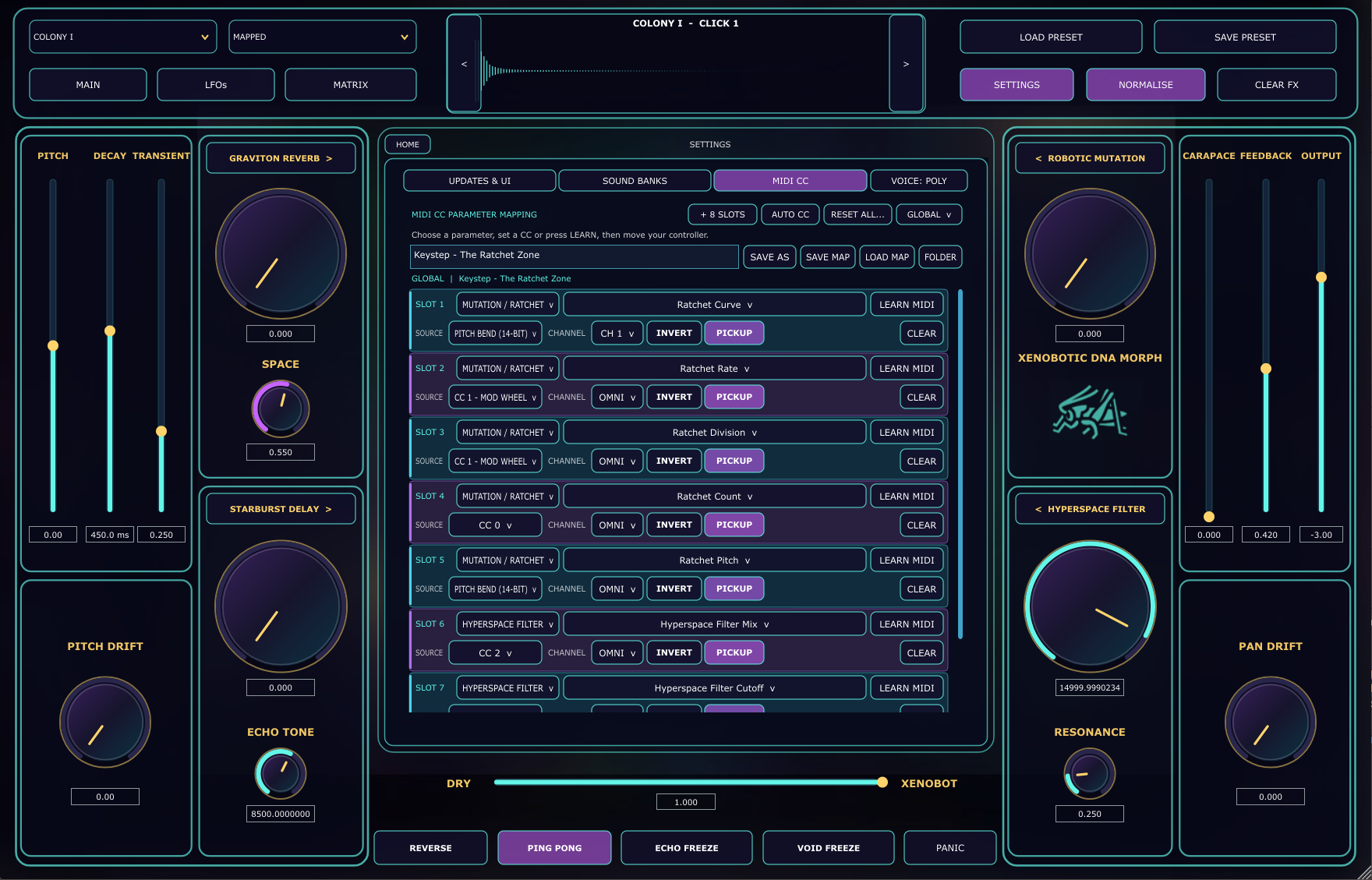The width and height of the screenshot is (1372, 880).
Task: Click the Hyperspace Filter cutoff knob
Action: click(1090, 606)
